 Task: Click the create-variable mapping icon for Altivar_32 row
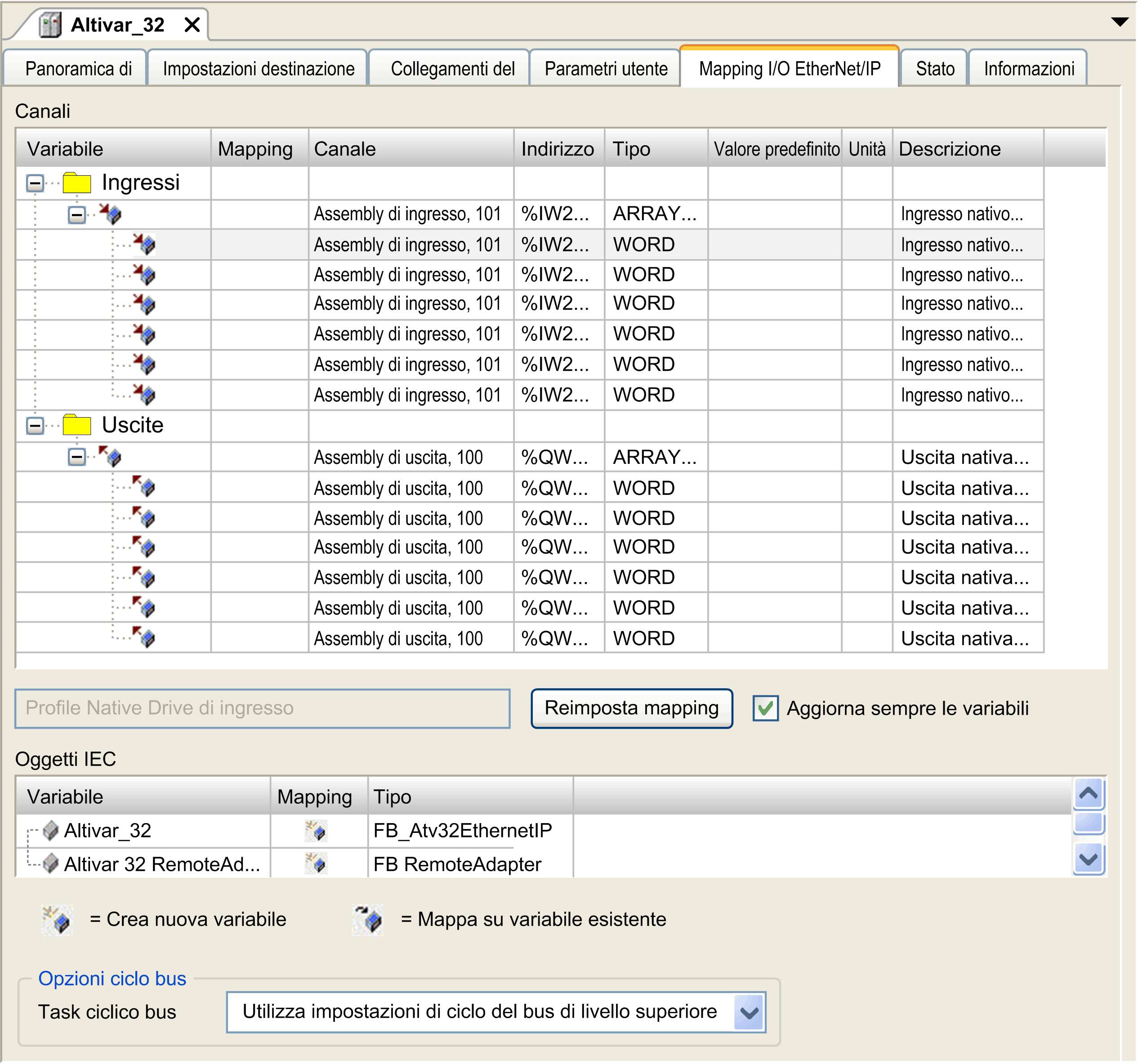tap(316, 831)
